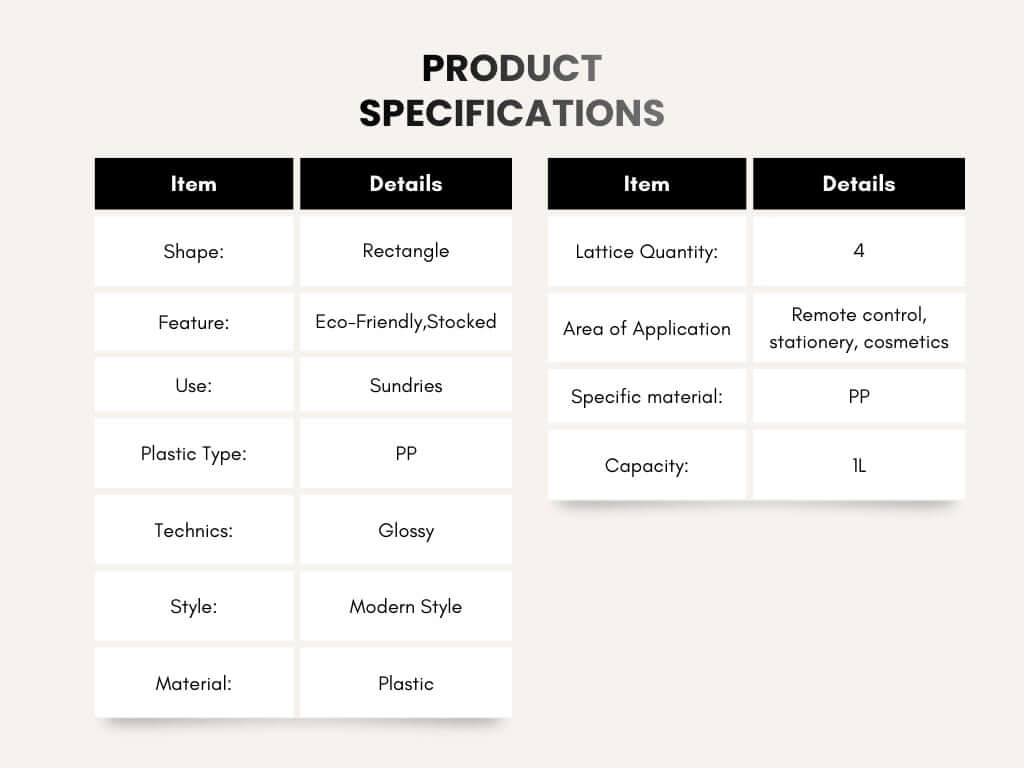Select the Modern Style cell
1024x768 pixels.
coord(405,606)
